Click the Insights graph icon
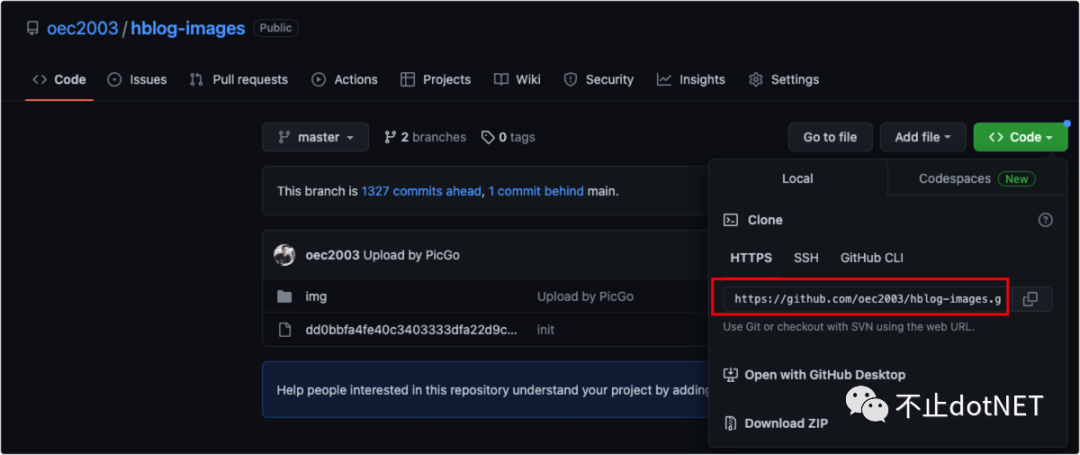Screen dimensions: 1080x455 [x=664, y=80]
